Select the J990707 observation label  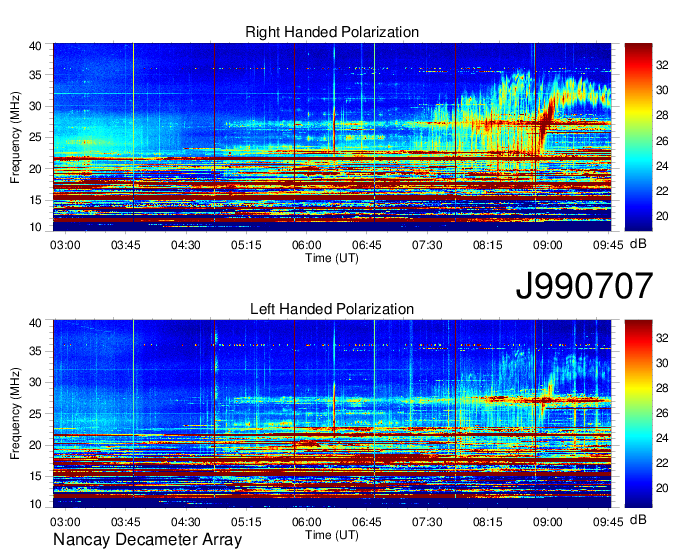pos(584,285)
